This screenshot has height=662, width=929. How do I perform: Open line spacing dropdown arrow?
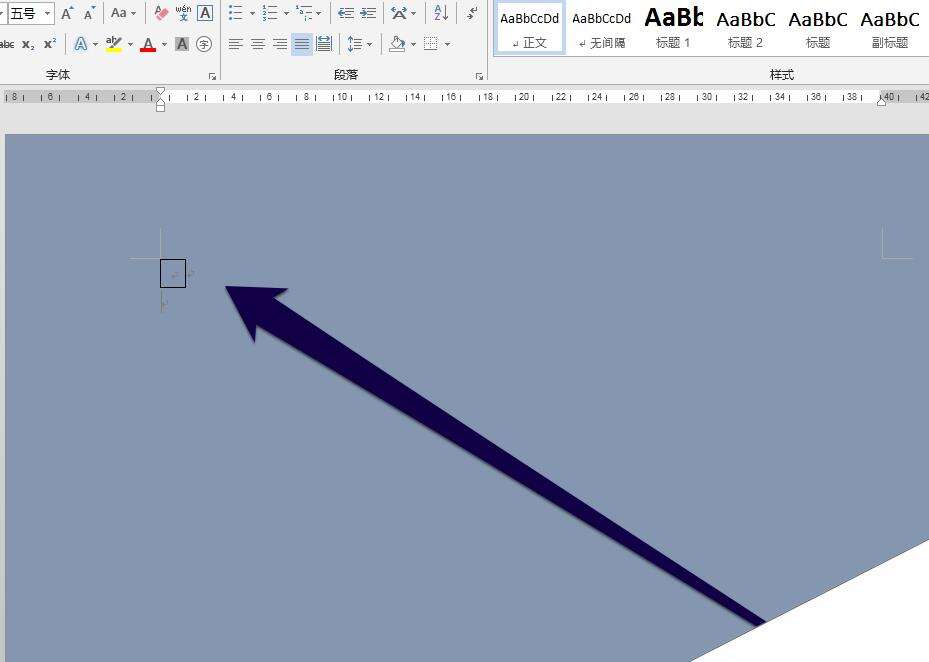[370, 44]
